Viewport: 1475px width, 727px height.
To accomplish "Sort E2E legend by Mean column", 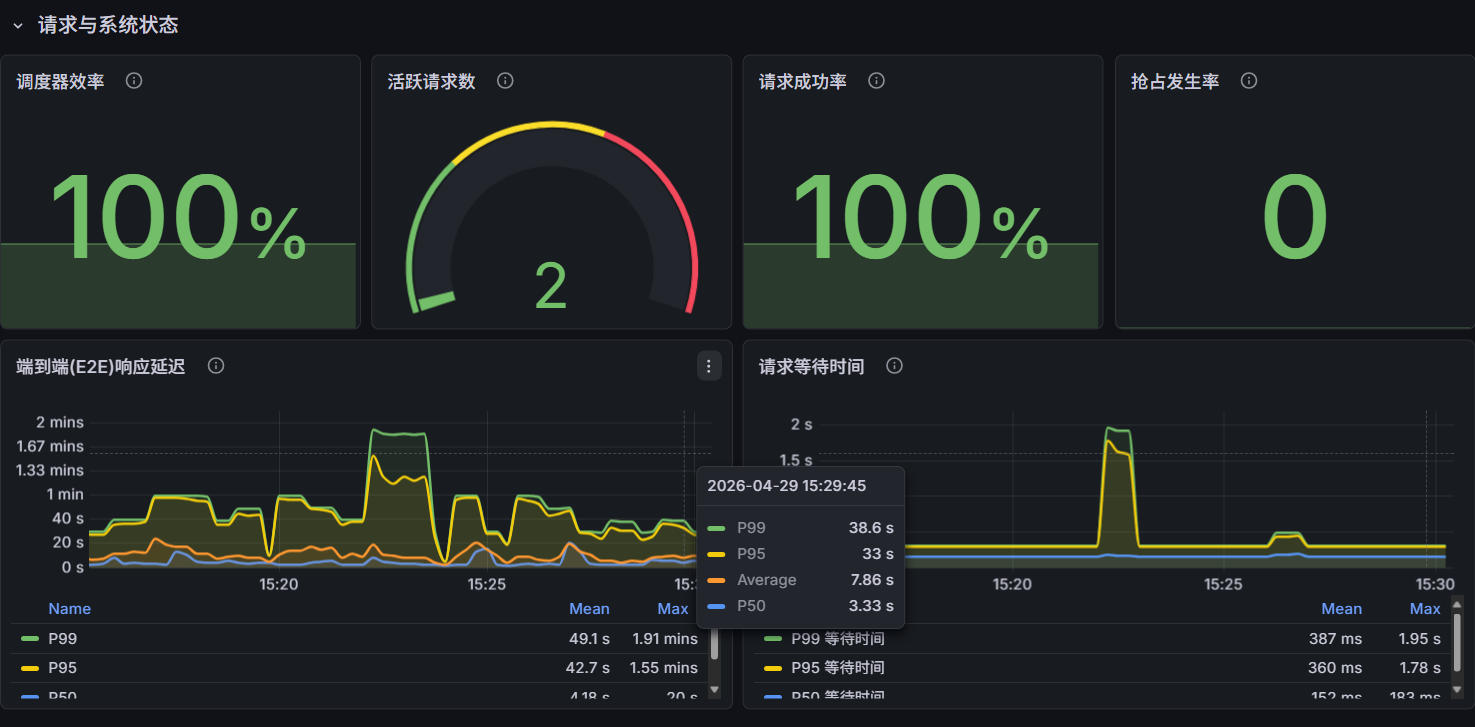I will point(589,609).
